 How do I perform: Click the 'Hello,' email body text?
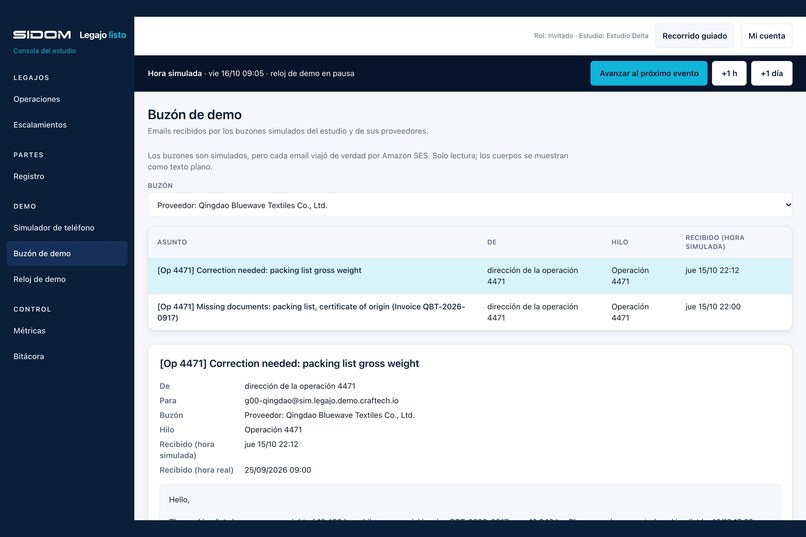[179, 499]
